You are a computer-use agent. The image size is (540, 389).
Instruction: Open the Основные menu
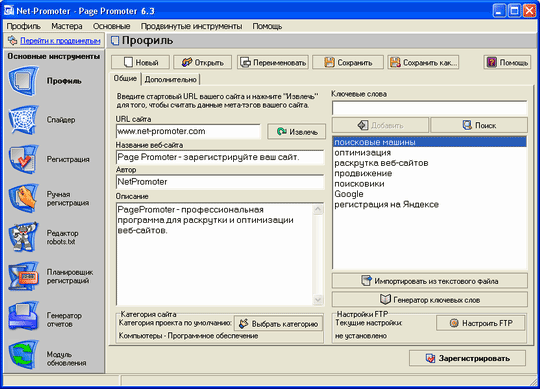coord(112,26)
